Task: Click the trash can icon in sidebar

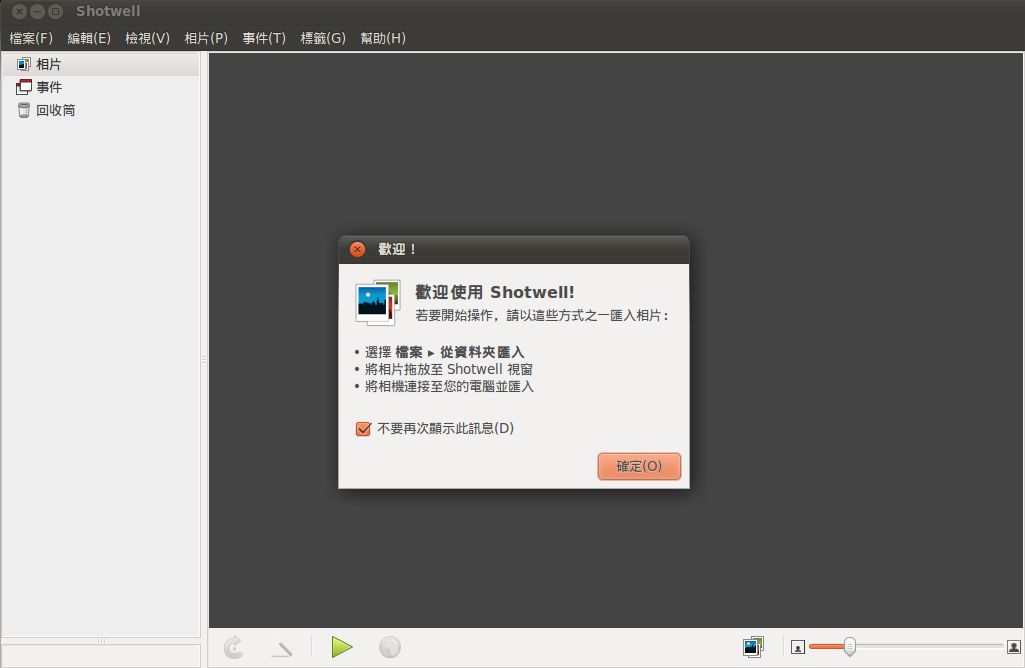Action: point(24,110)
